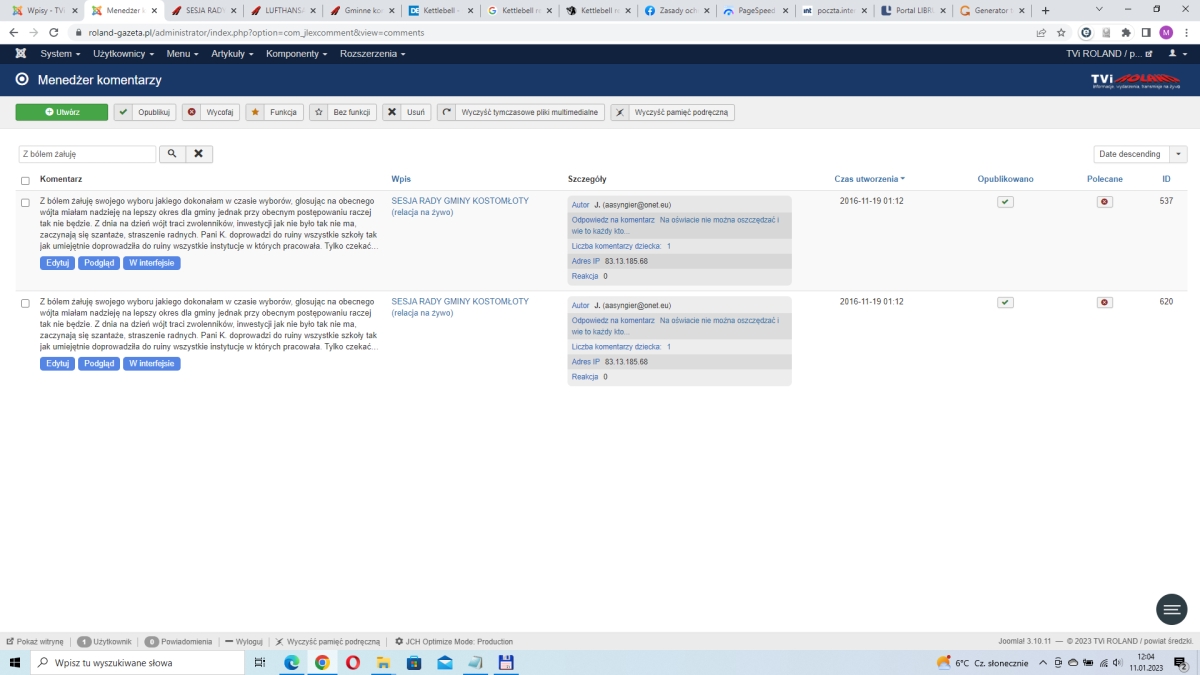The width and height of the screenshot is (1200, 675).
Task: Click the green Utwórz button
Action: point(62,112)
